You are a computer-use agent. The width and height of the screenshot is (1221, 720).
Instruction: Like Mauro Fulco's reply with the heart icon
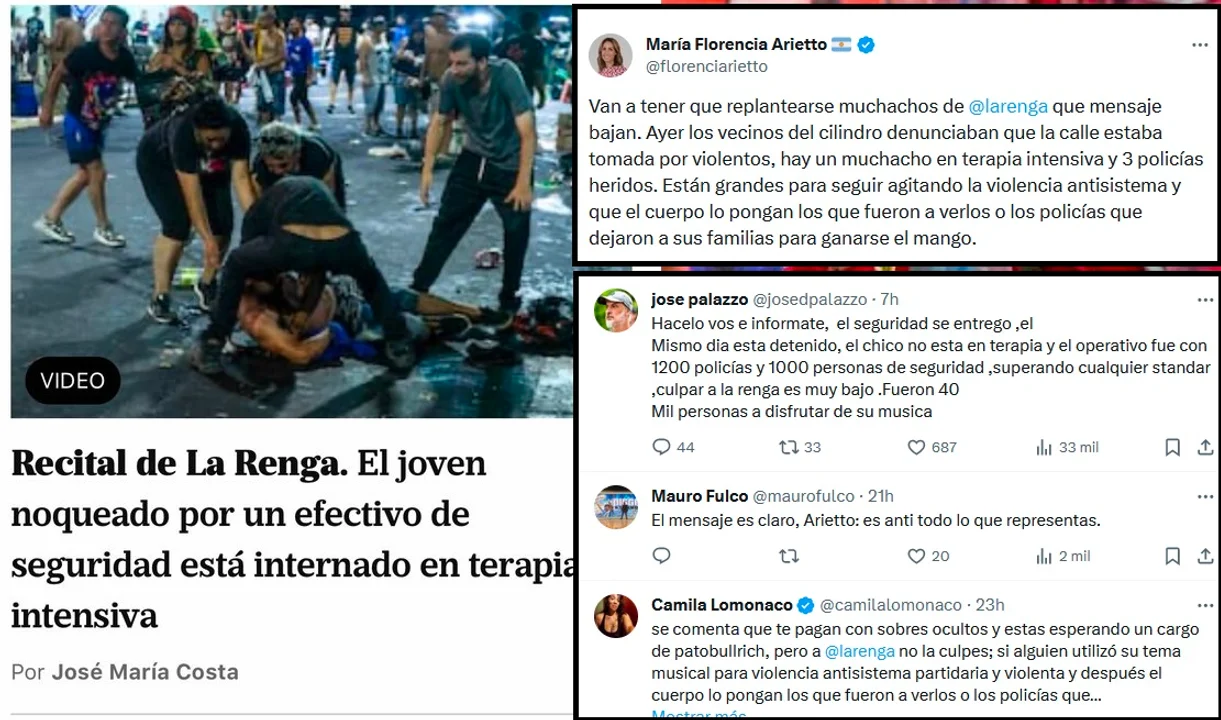pos(916,556)
